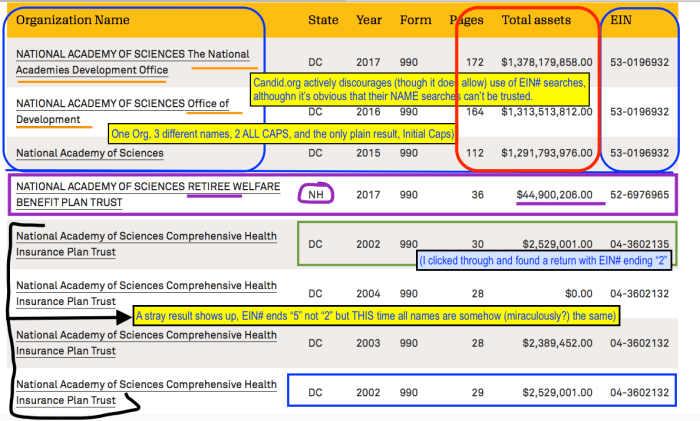Open the National Academies Development Office 2017 record
This screenshot has width=700, height=421.
click(132, 62)
